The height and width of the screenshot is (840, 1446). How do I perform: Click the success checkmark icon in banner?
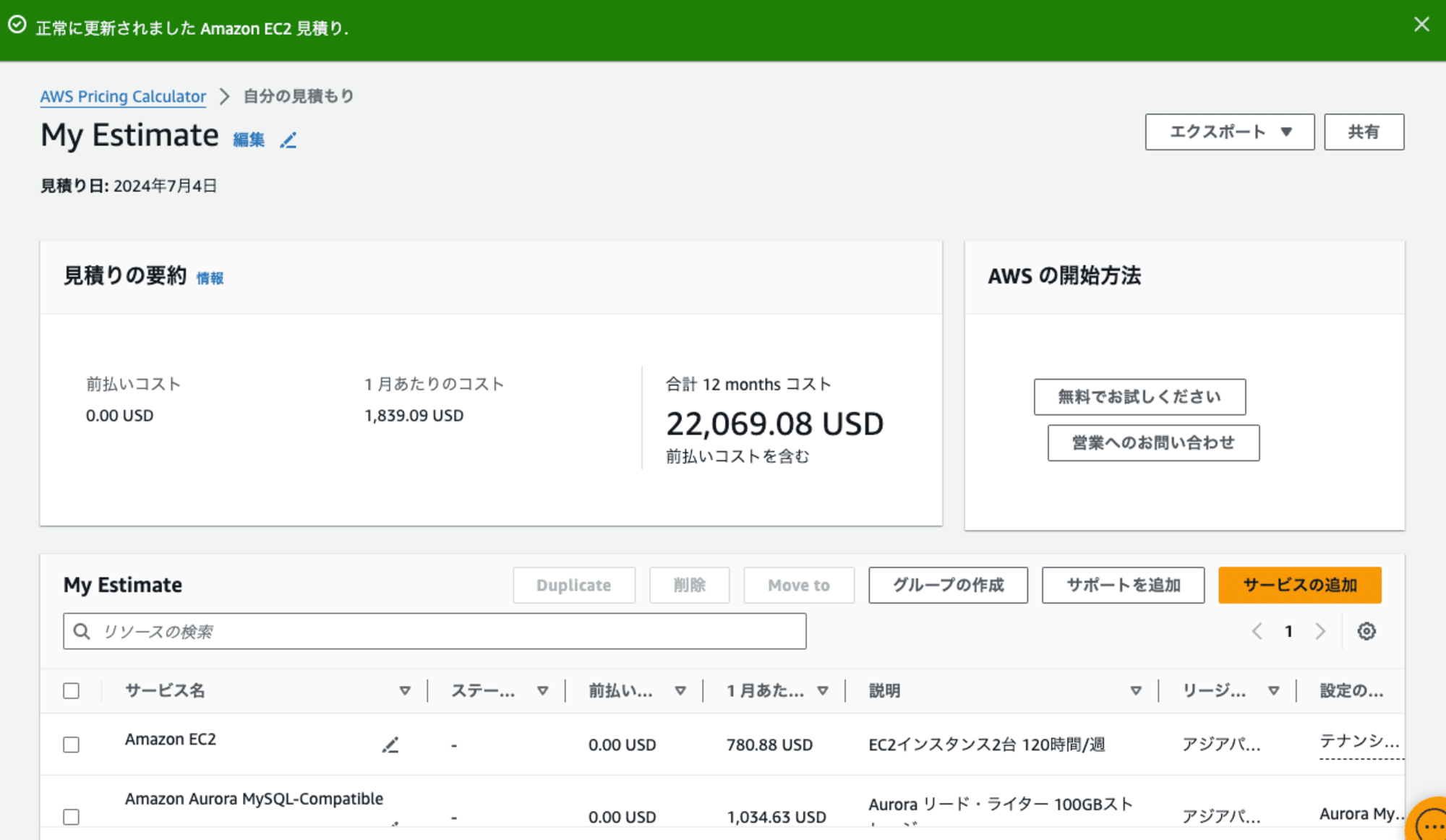[17, 25]
